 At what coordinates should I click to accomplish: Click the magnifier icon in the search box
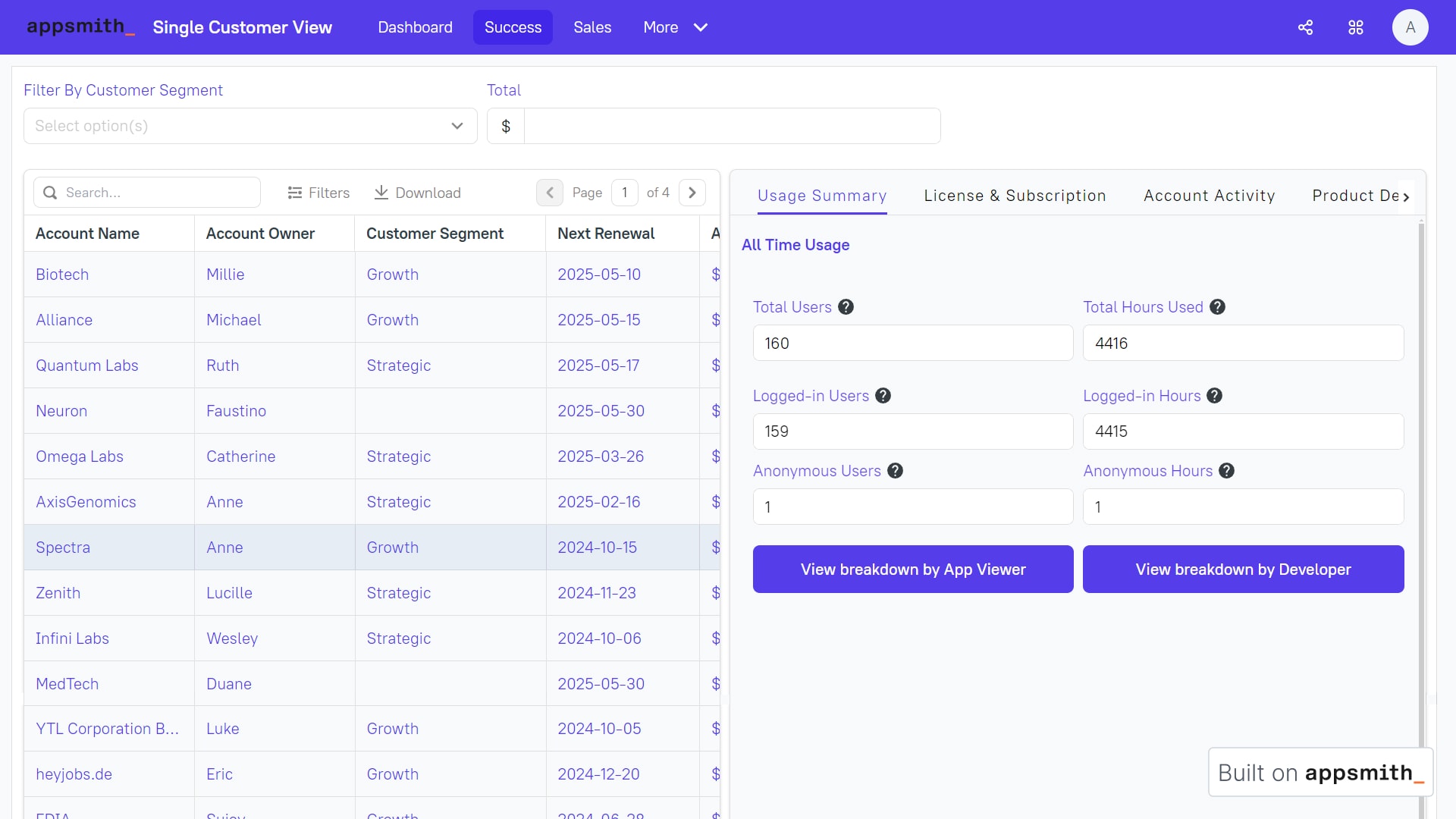tap(49, 192)
